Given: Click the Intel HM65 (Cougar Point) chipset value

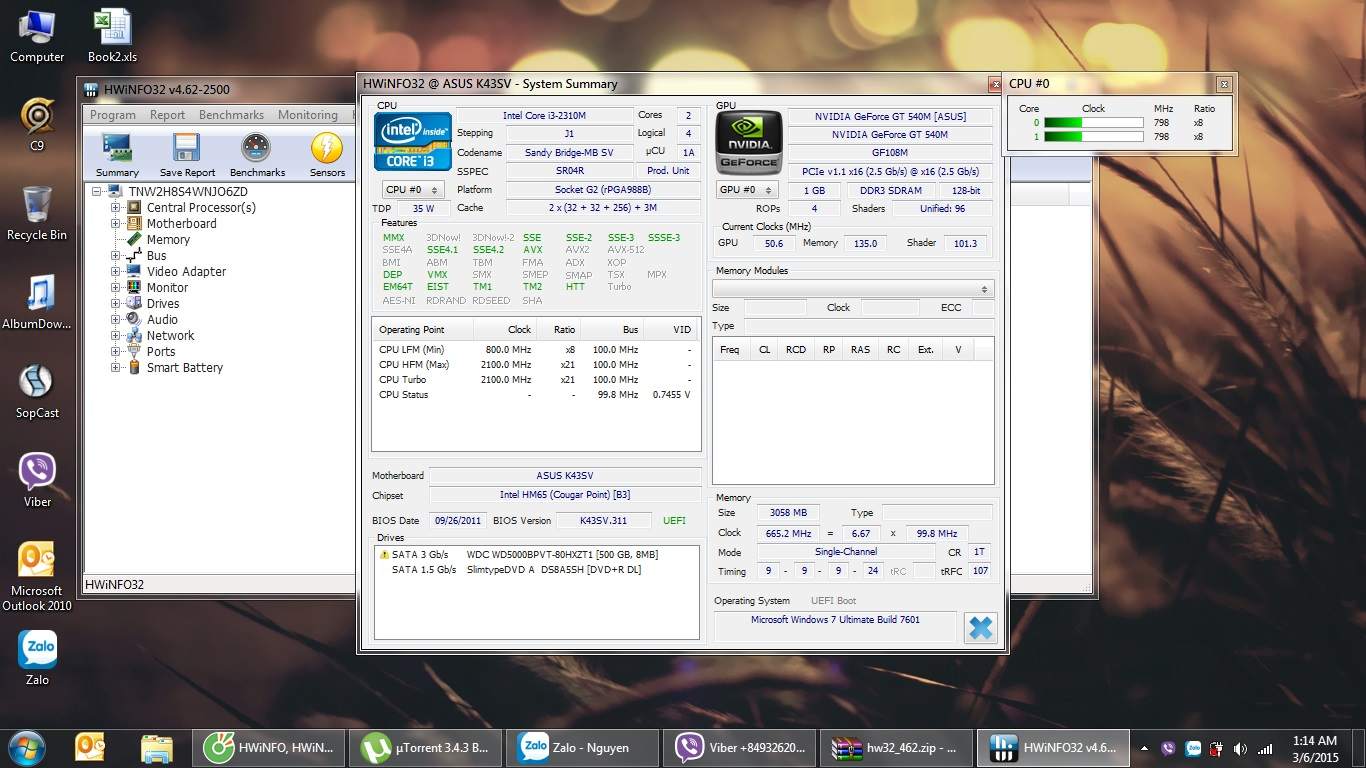Looking at the screenshot, I should pyautogui.click(x=565, y=495).
